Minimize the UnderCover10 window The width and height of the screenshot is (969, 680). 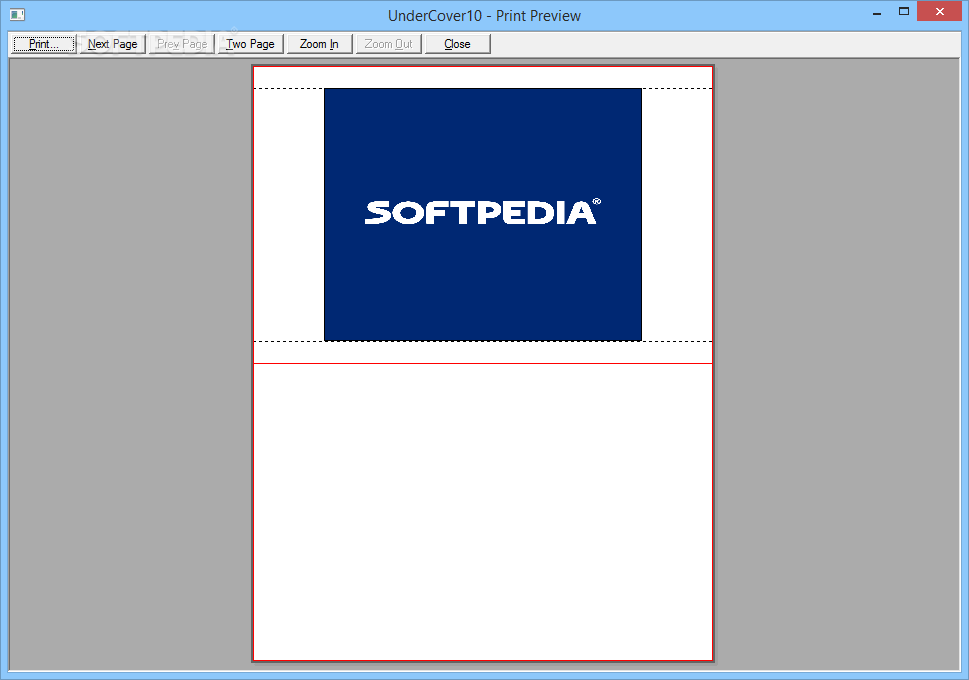click(x=877, y=12)
